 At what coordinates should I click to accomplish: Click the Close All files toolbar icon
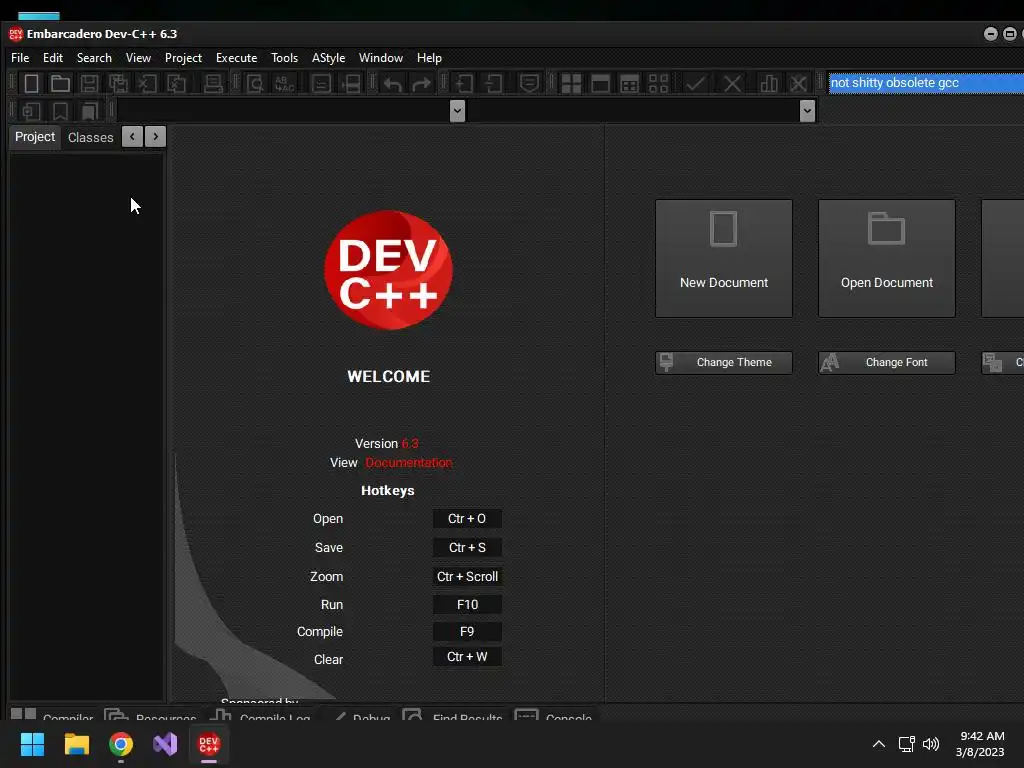pyautogui.click(x=177, y=84)
